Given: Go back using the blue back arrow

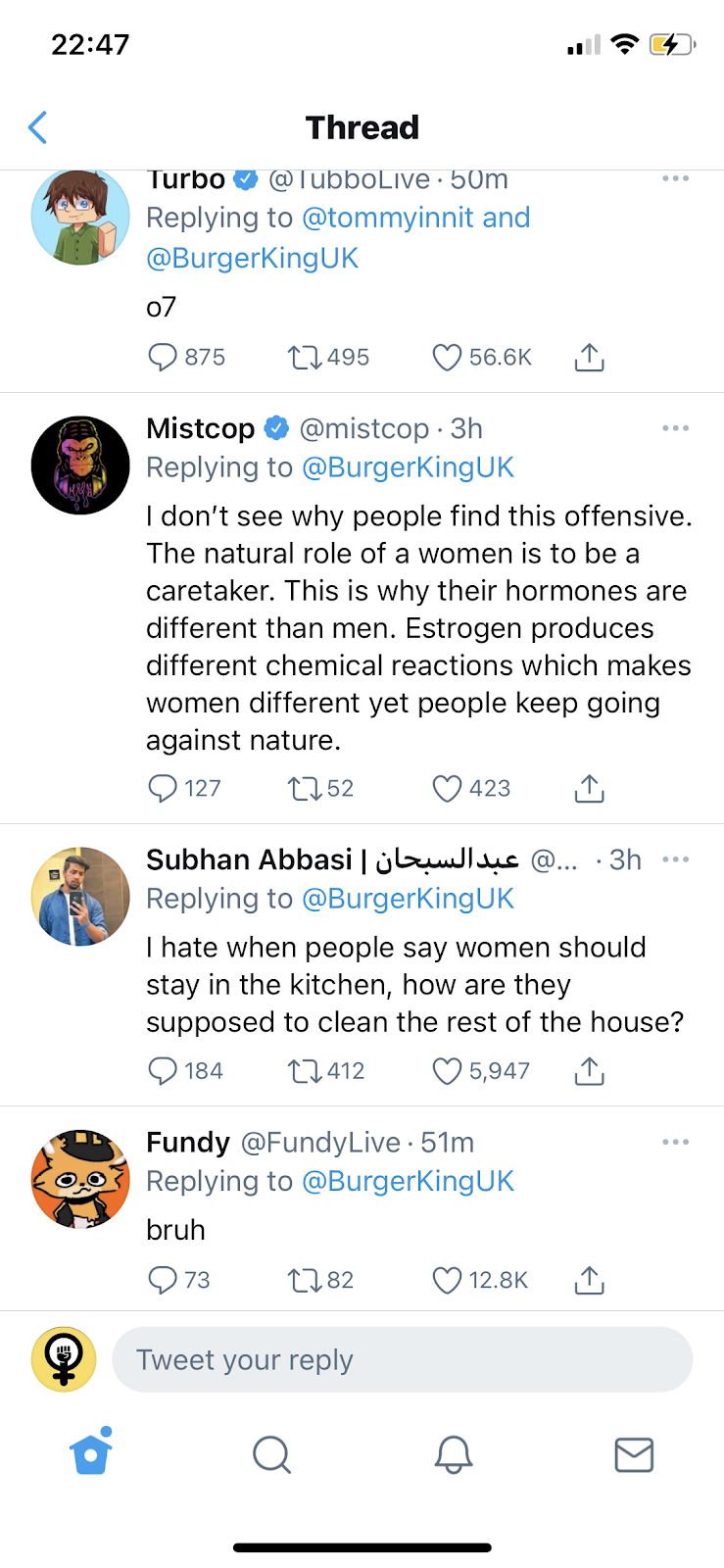Looking at the screenshot, I should pos(38,127).
